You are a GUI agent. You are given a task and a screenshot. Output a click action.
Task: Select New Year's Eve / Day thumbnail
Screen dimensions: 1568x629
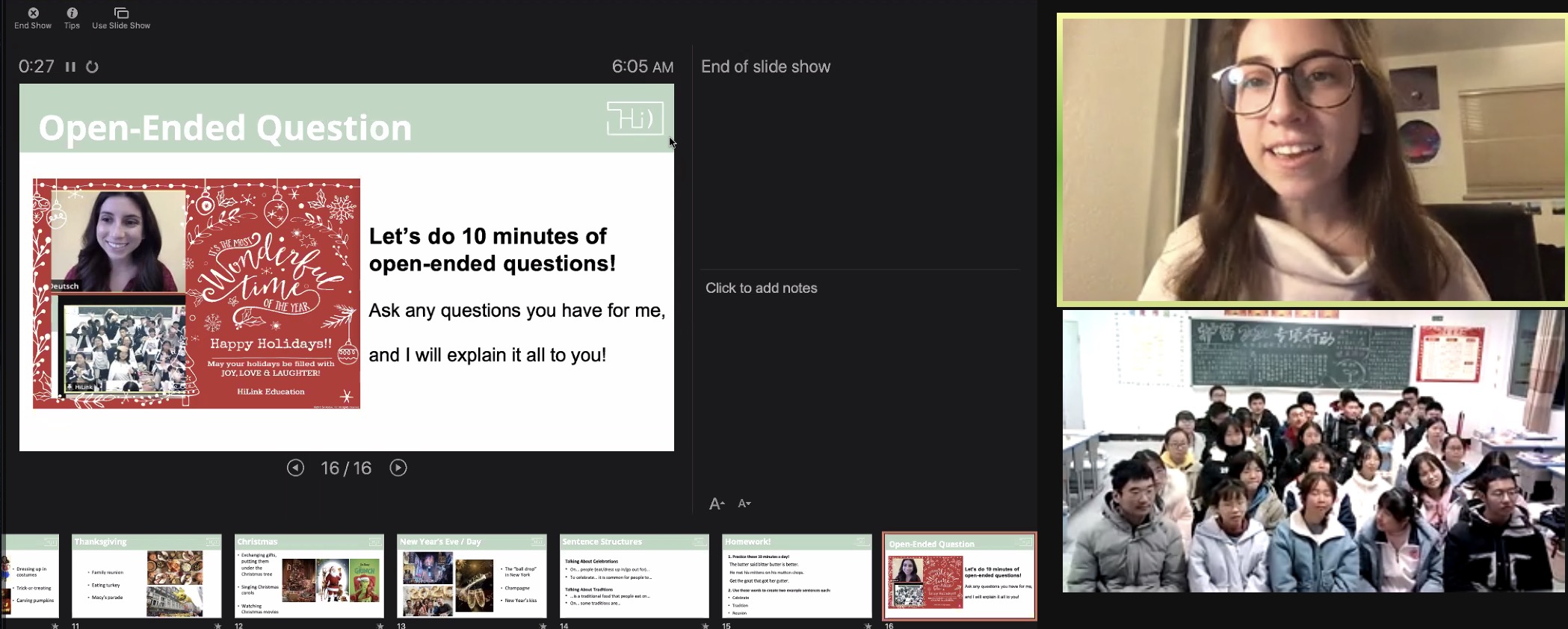click(x=472, y=576)
